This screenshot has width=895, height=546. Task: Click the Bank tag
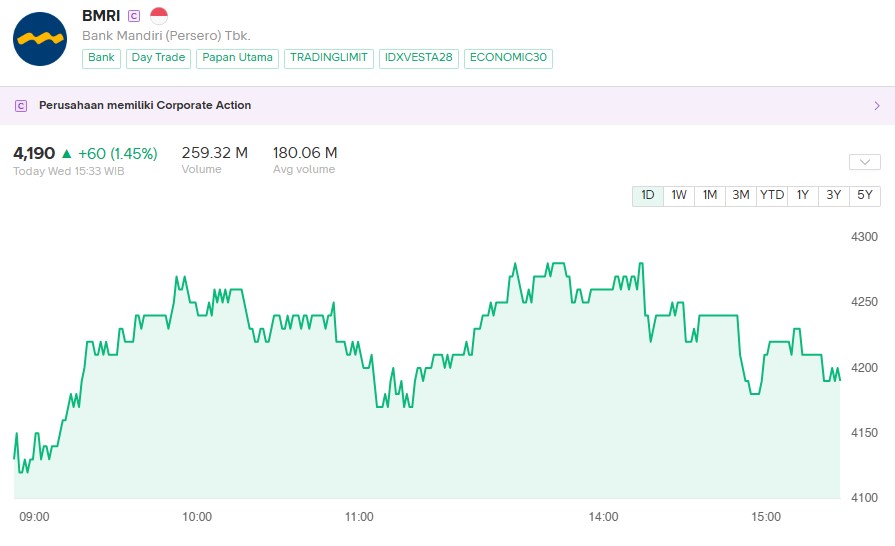pos(101,58)
